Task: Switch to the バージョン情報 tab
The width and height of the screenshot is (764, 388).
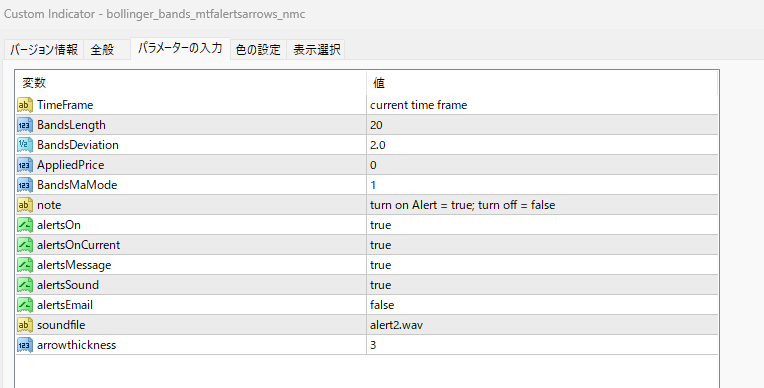Action: (44, 49)
